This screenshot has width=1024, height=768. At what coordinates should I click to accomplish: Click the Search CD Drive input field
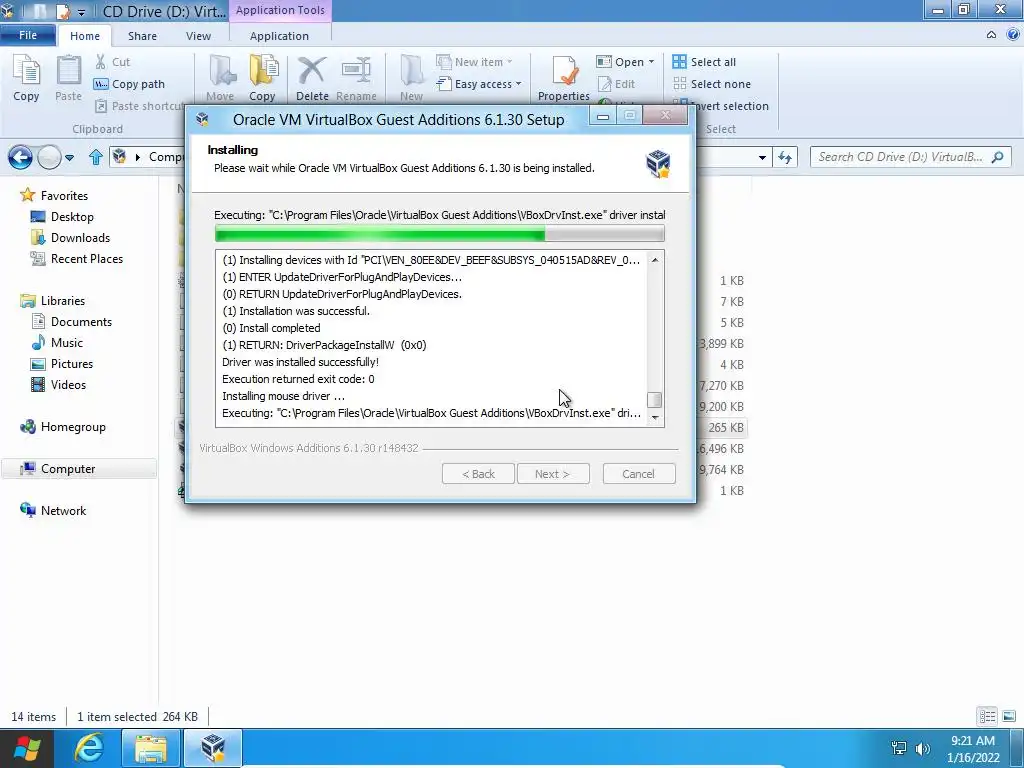pos(910,157)
